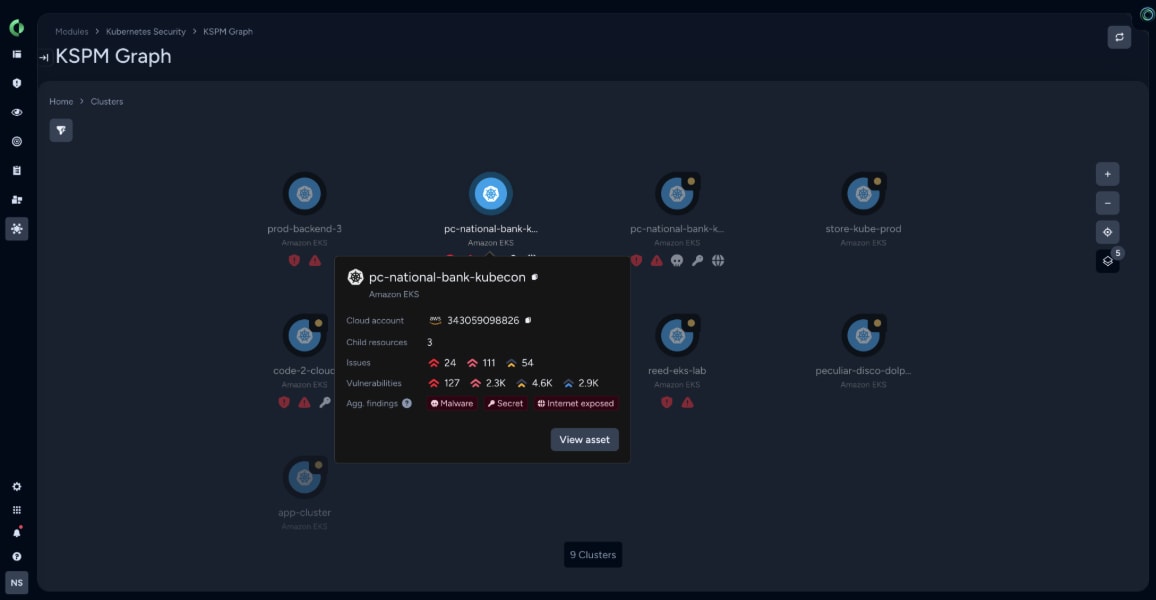The image size is (1156, 600).
Task: Click the View asset button
Action: click(x=585, y=439)
